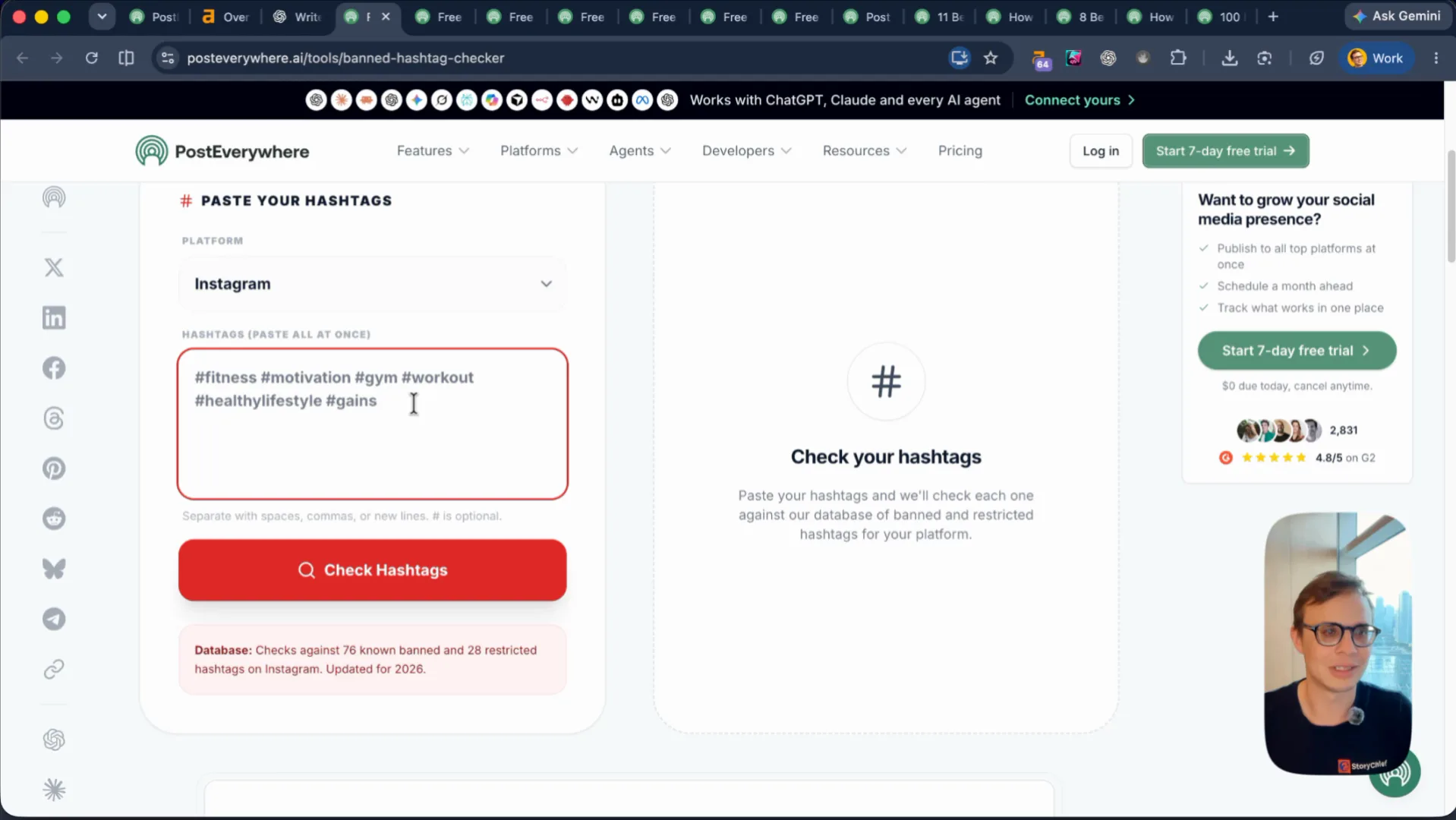The height and width of the screenshot is (820, 1456).
Task: Reload the page
Action: coord(92,58)
